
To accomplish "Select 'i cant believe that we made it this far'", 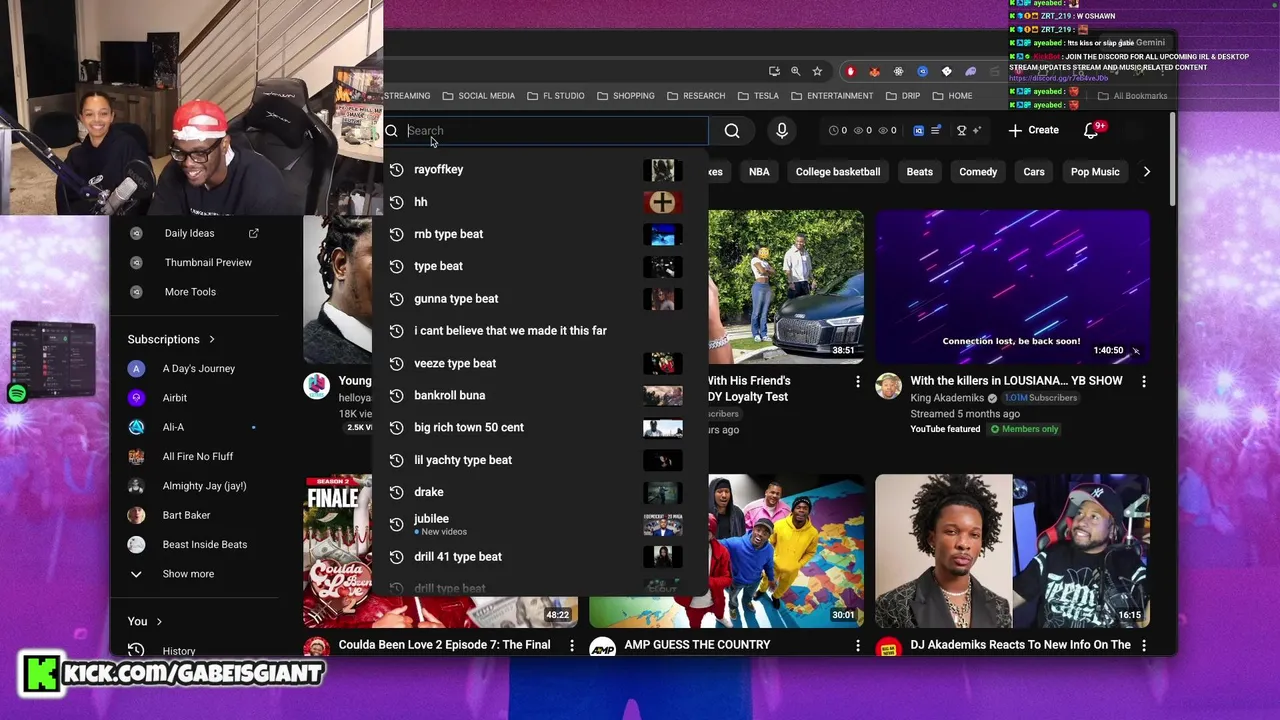I will tap(538, 331).
